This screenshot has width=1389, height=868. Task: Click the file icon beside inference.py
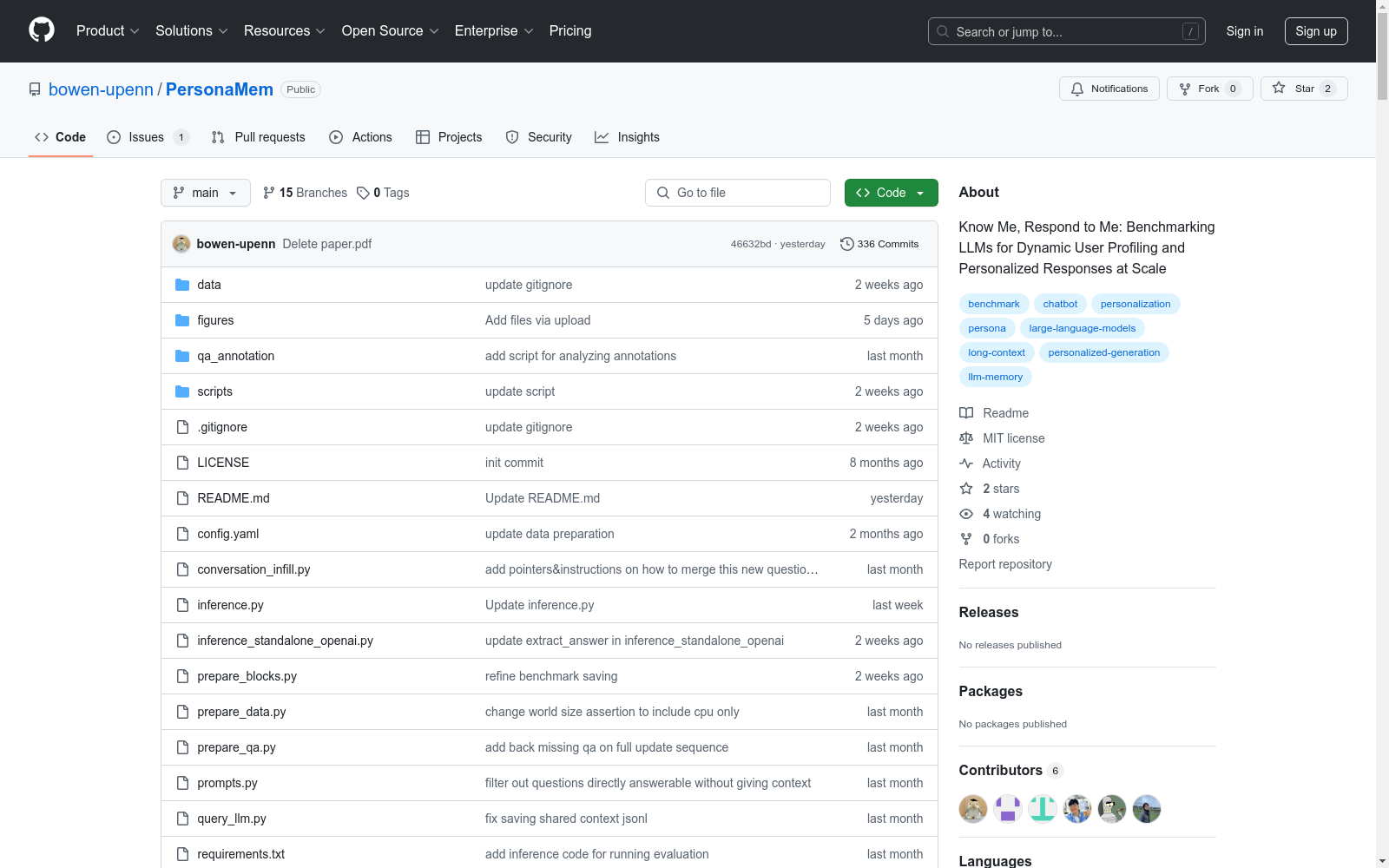point(182,605)
